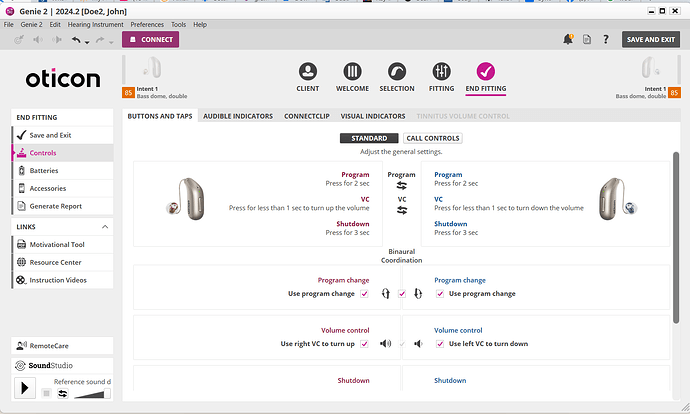Open the Client step icon
Image resolution: width=690 pixels, height=414 pixels.
(x=308, y=71)
